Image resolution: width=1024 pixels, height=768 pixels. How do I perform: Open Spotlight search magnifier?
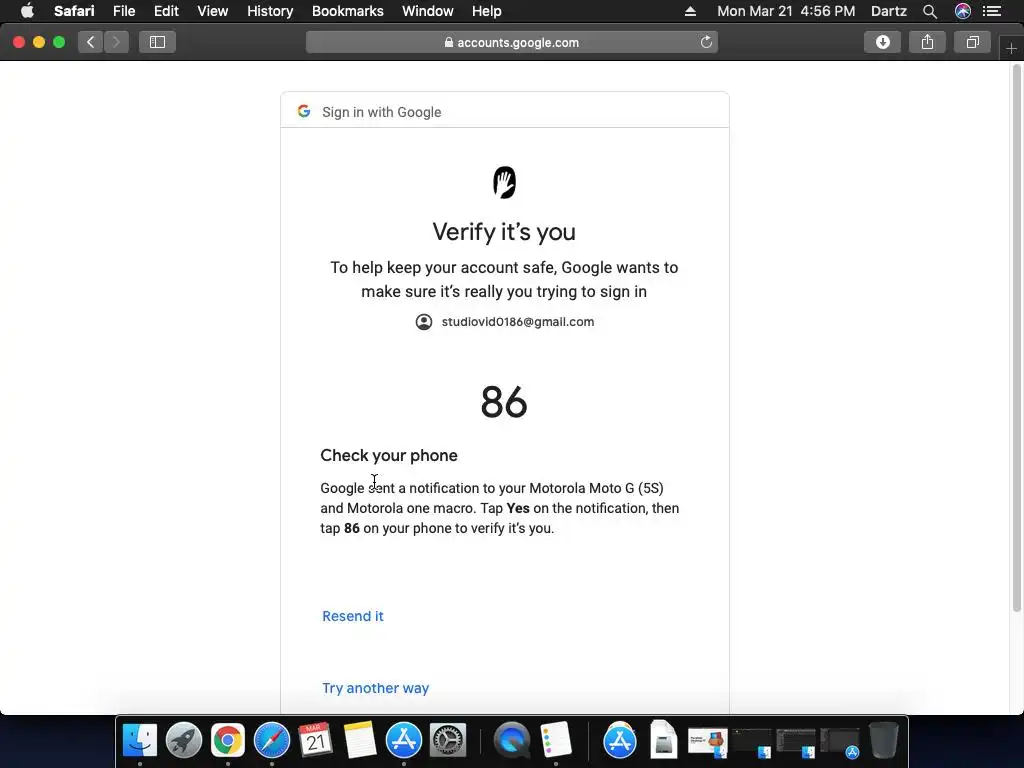click(930, 11)
